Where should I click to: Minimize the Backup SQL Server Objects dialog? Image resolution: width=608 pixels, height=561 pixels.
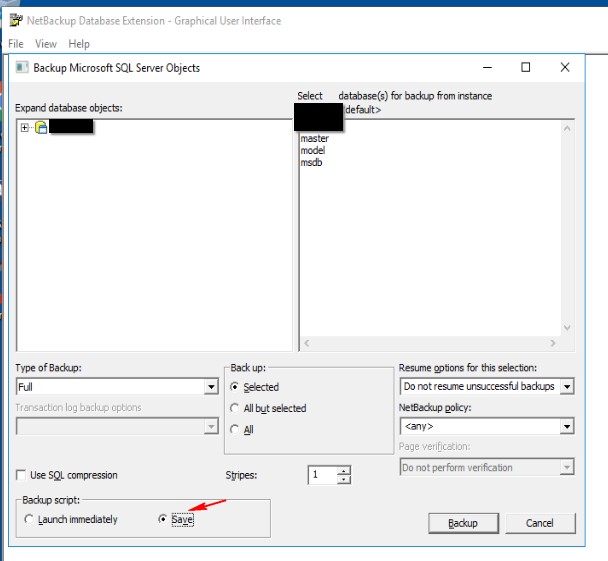click(487, 67)
